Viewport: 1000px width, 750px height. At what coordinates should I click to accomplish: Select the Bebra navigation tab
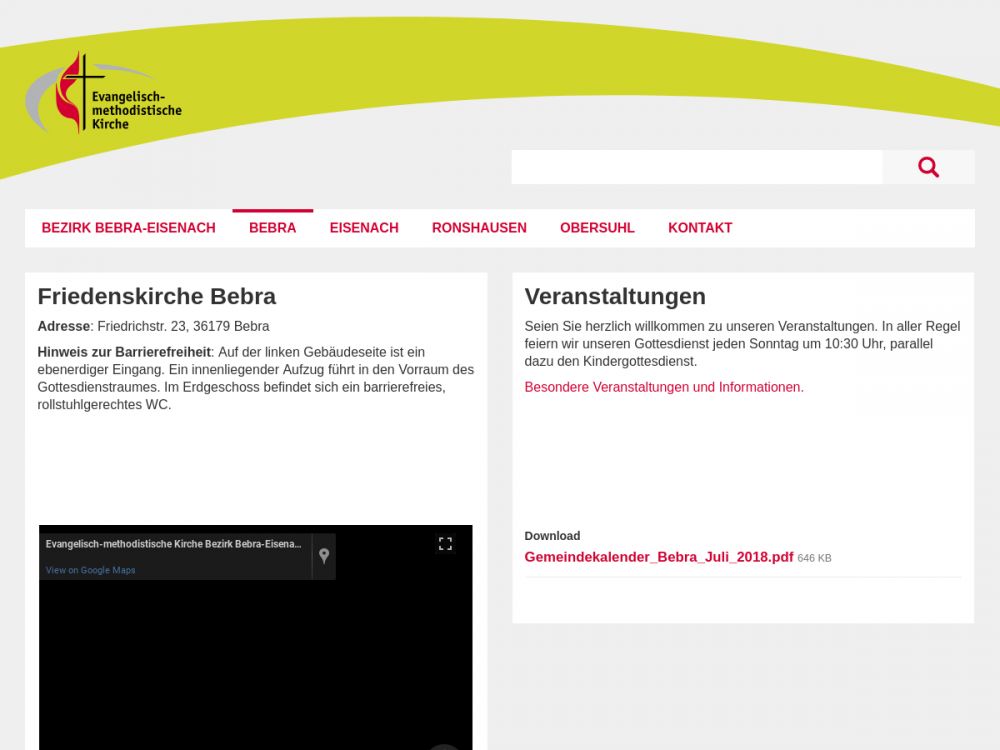click(x=272, y=228)
